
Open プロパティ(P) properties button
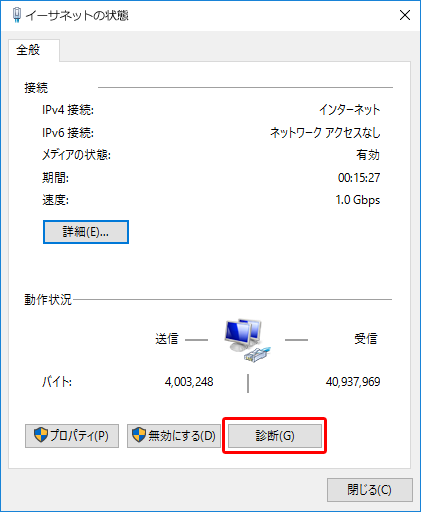[72, 436]
